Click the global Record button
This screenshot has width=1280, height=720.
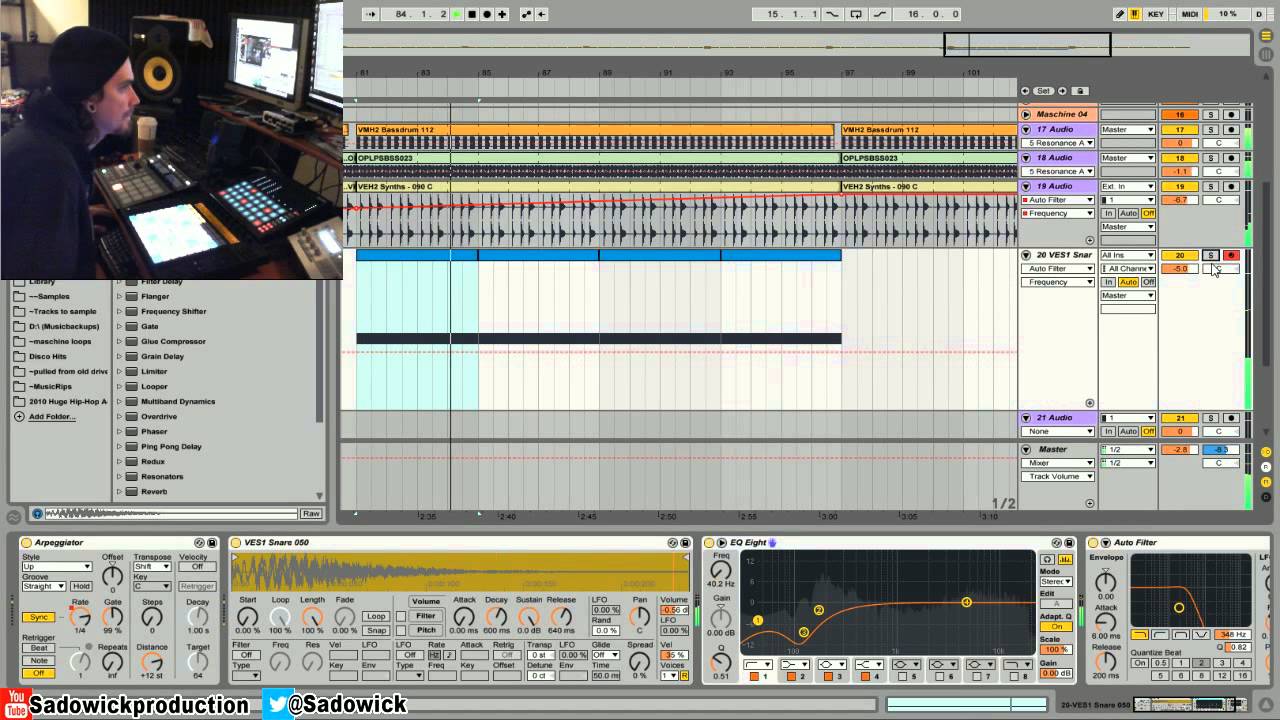pos(487,14)
